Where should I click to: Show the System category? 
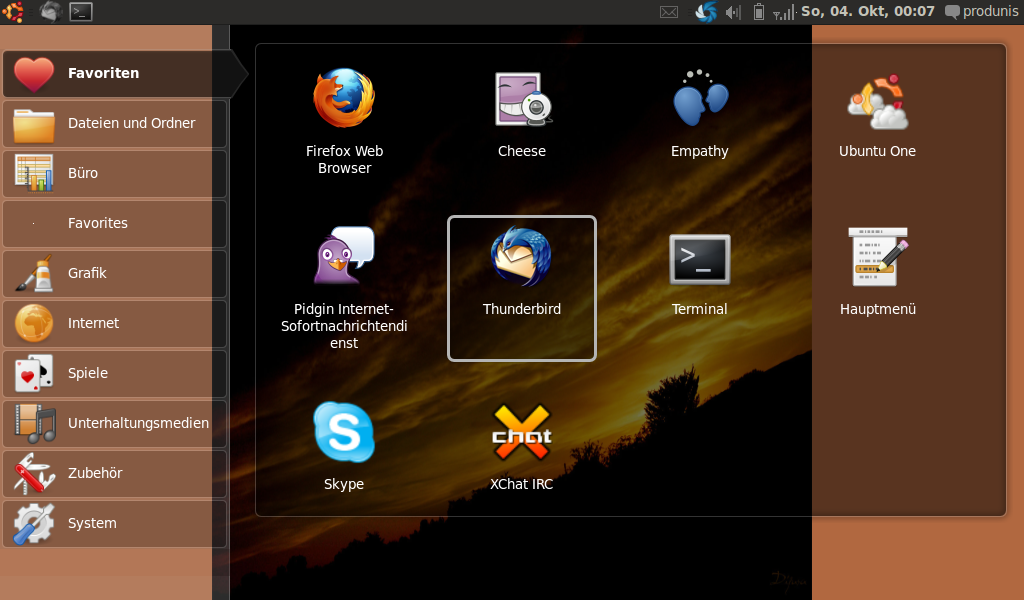(115, 524)
